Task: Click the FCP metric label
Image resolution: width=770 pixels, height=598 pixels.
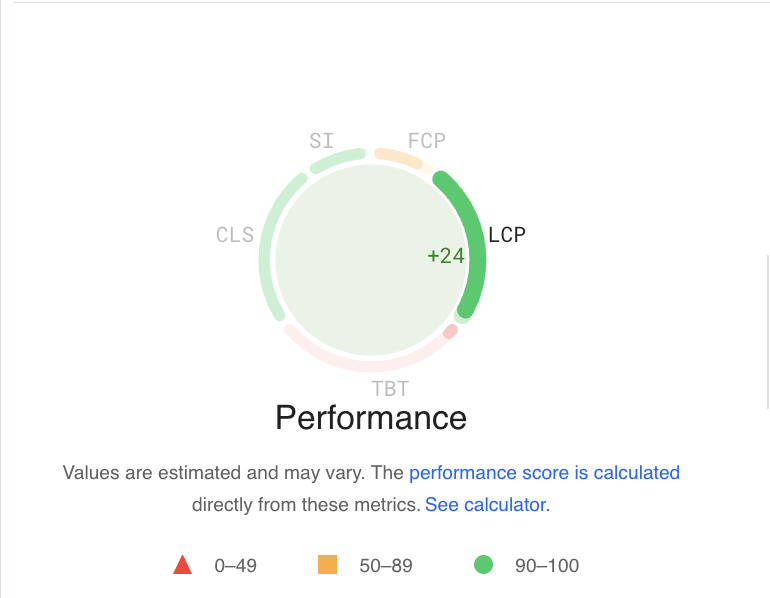Action: [x=427, y=140]
